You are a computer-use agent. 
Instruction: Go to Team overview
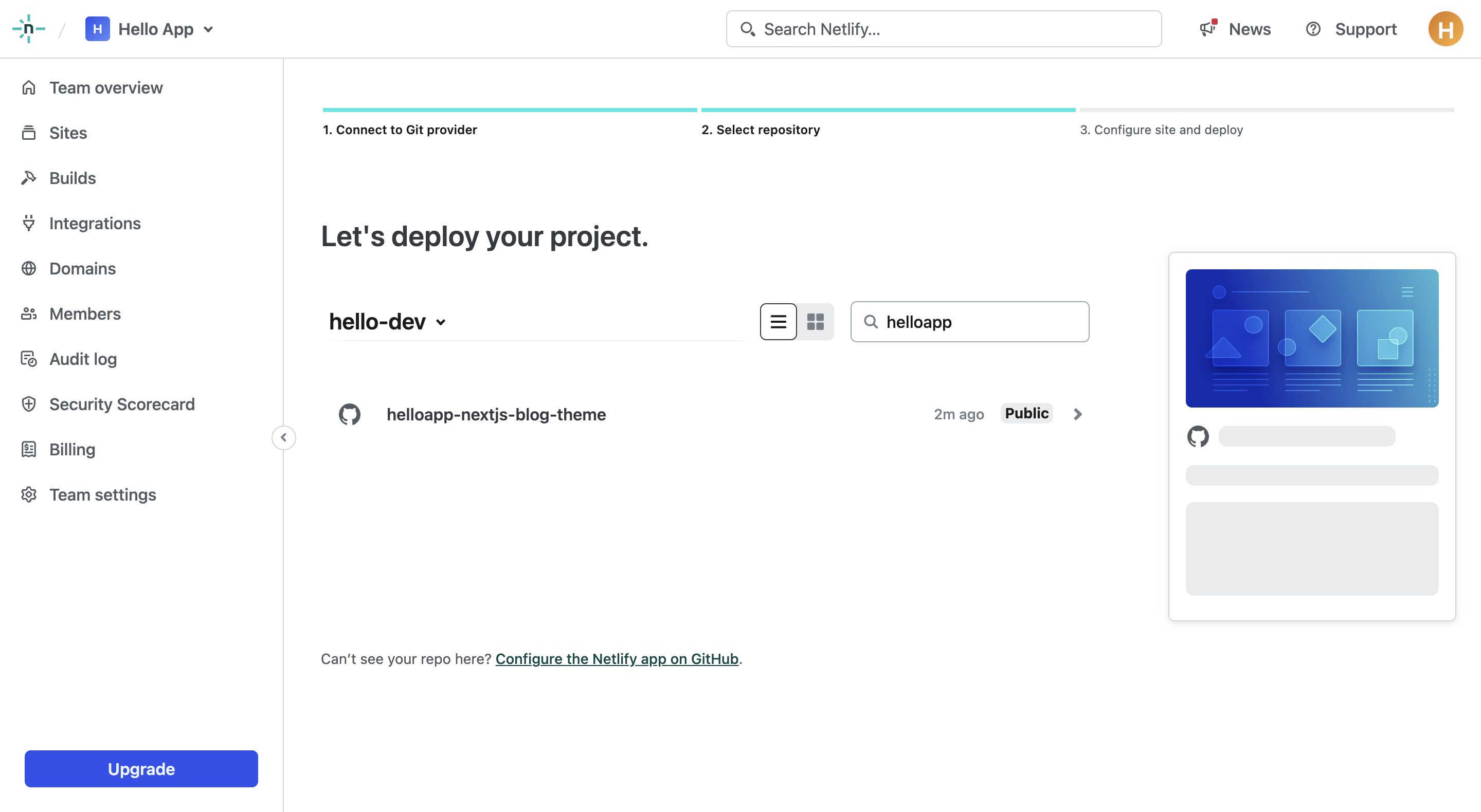pyautogui.click(x=92, y=87)
